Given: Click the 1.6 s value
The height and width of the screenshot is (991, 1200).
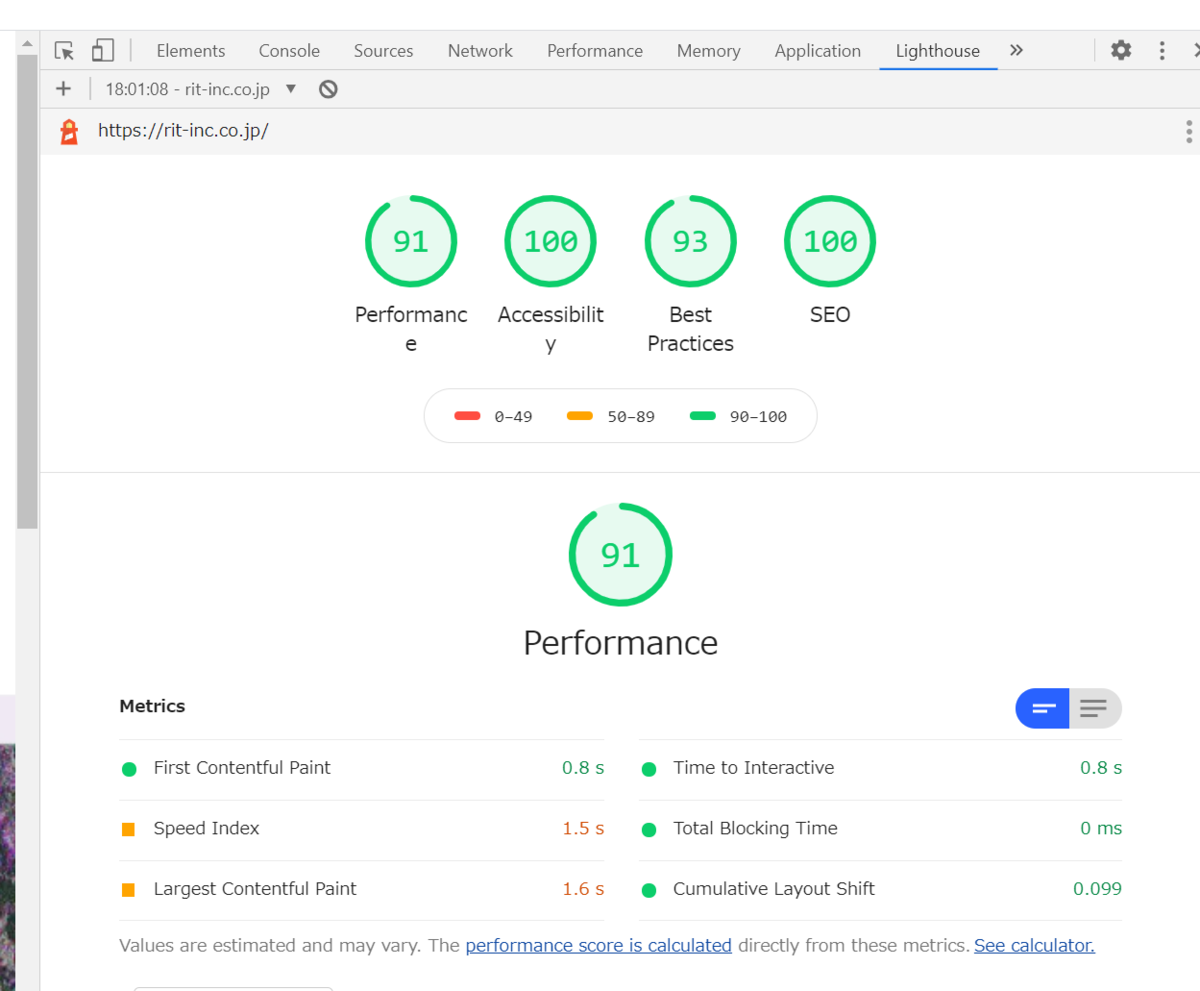Looking at the screenshot, I should pos(583,889).
